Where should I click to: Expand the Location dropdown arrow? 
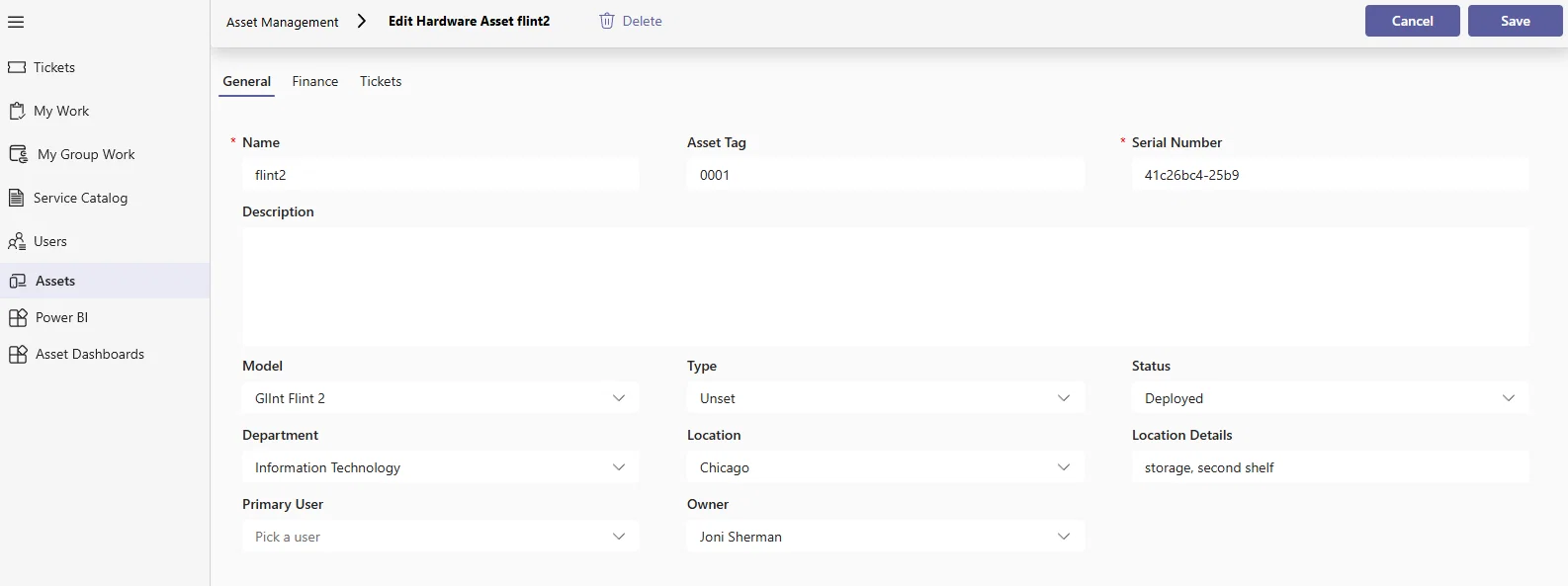pos(1064,467)
